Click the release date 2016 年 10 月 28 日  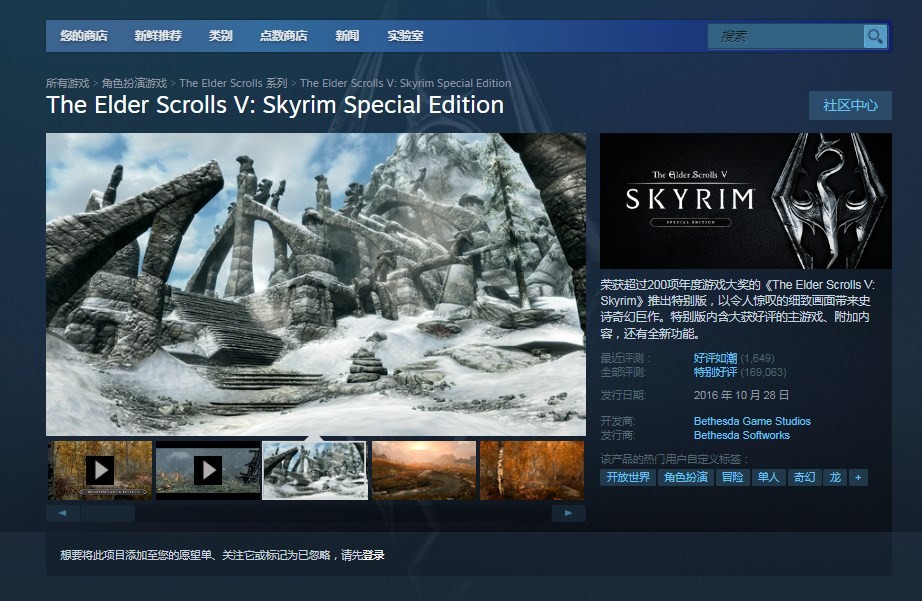click(741, 395)
